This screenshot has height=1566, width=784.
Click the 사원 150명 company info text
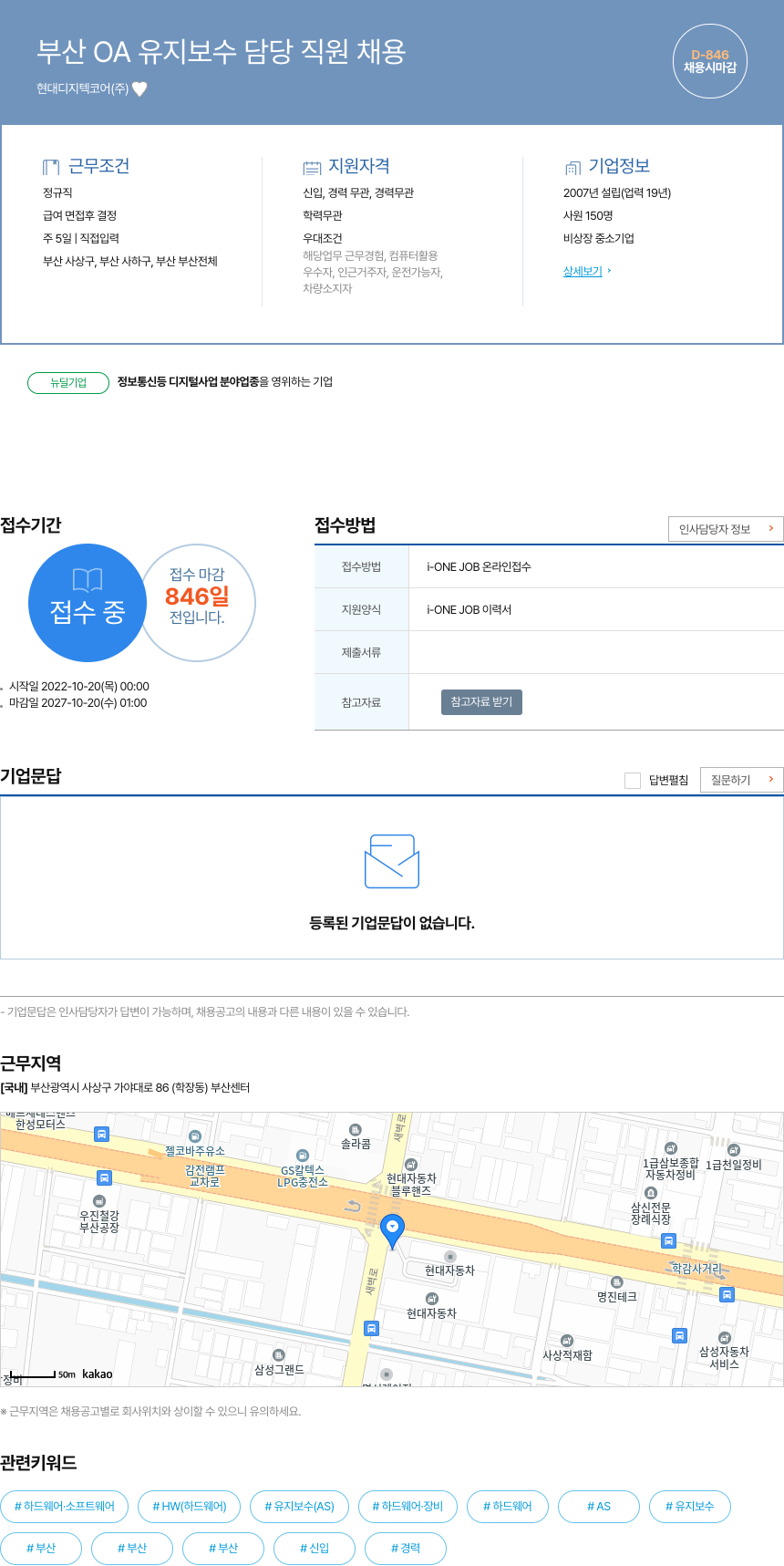pos(588,215)
